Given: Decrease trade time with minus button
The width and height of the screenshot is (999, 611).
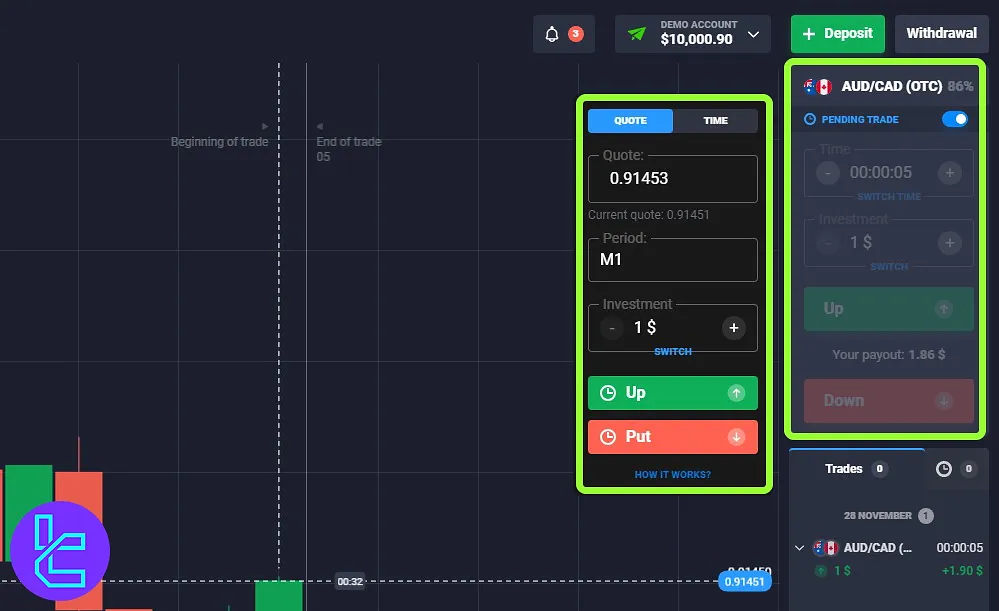Looking at the screenshot, I should tap(828, 173).
